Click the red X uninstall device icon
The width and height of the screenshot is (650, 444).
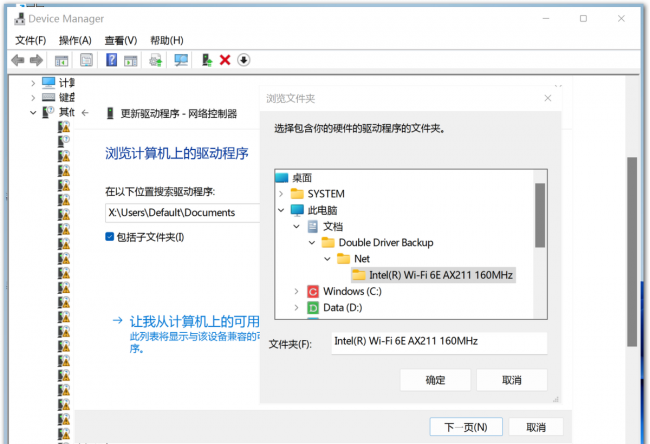[225, 60]
